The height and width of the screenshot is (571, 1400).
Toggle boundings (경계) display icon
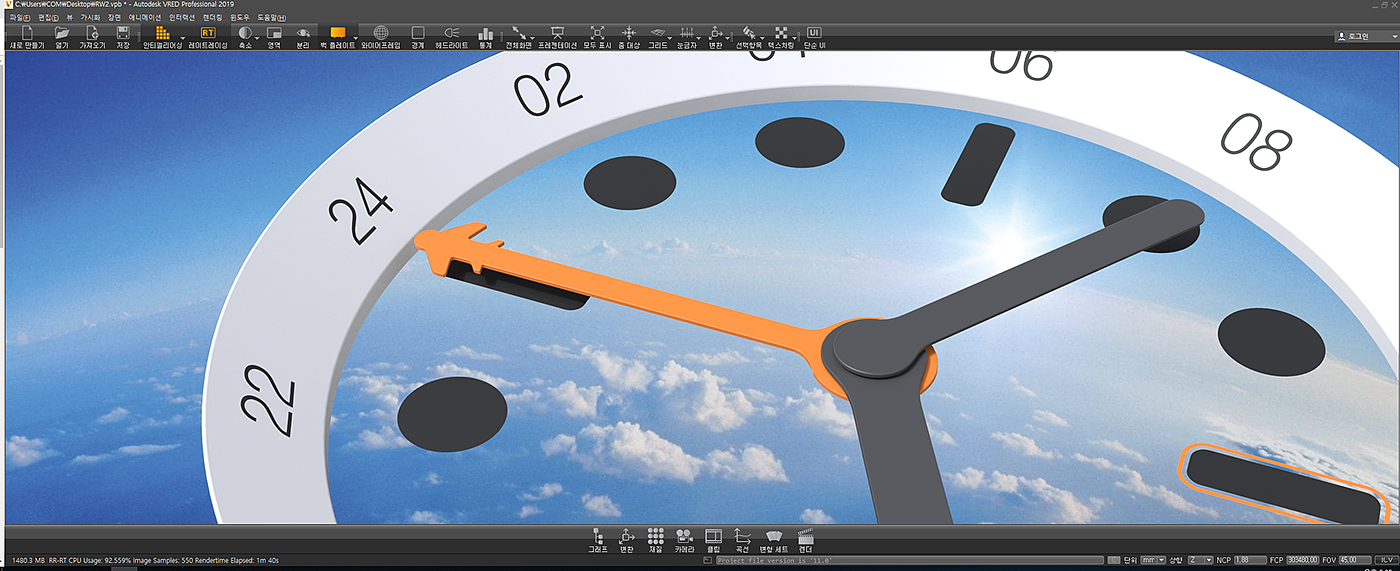418,33
